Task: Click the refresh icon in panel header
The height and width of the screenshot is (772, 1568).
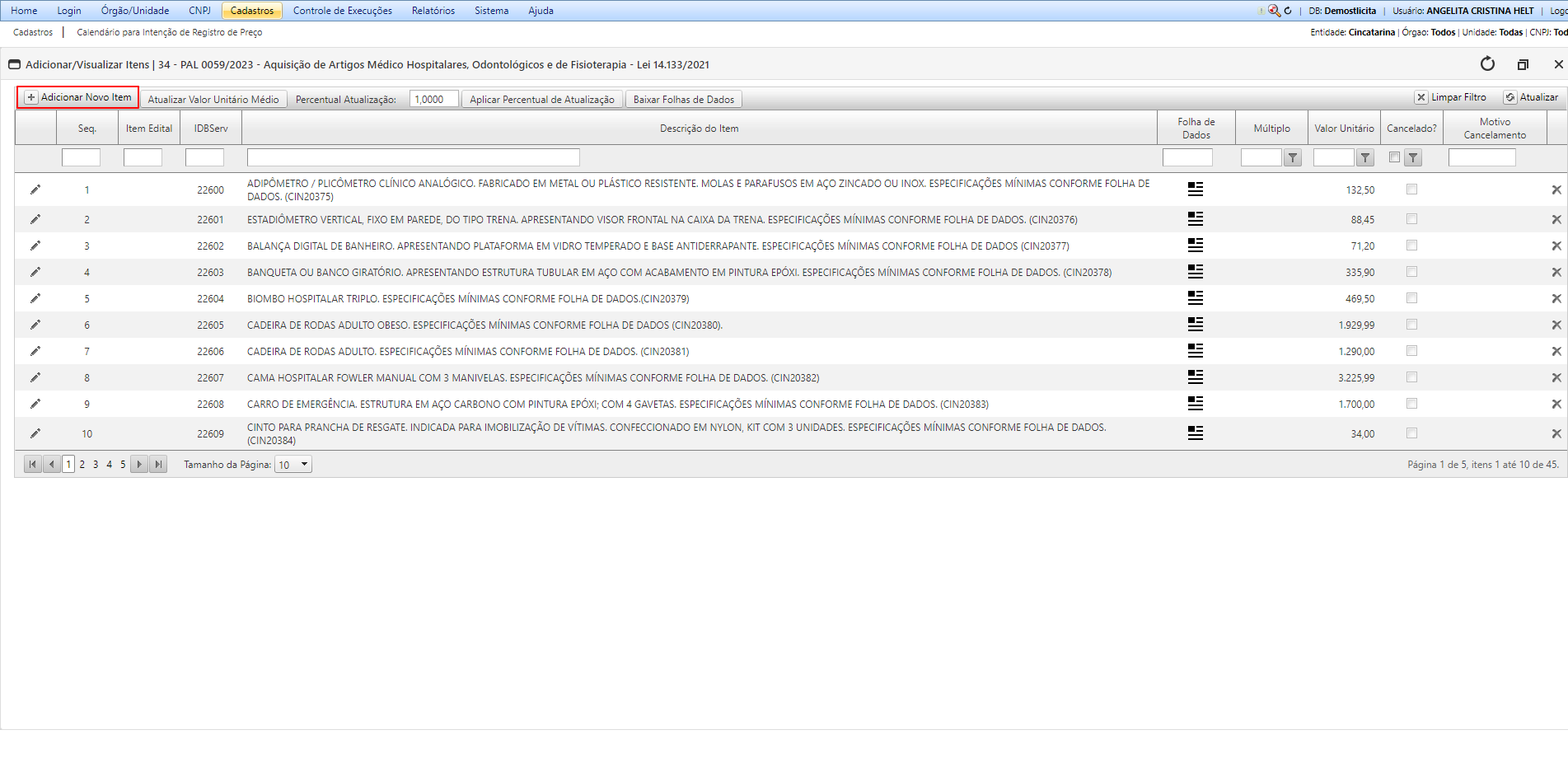Action: click(1487, 64)
